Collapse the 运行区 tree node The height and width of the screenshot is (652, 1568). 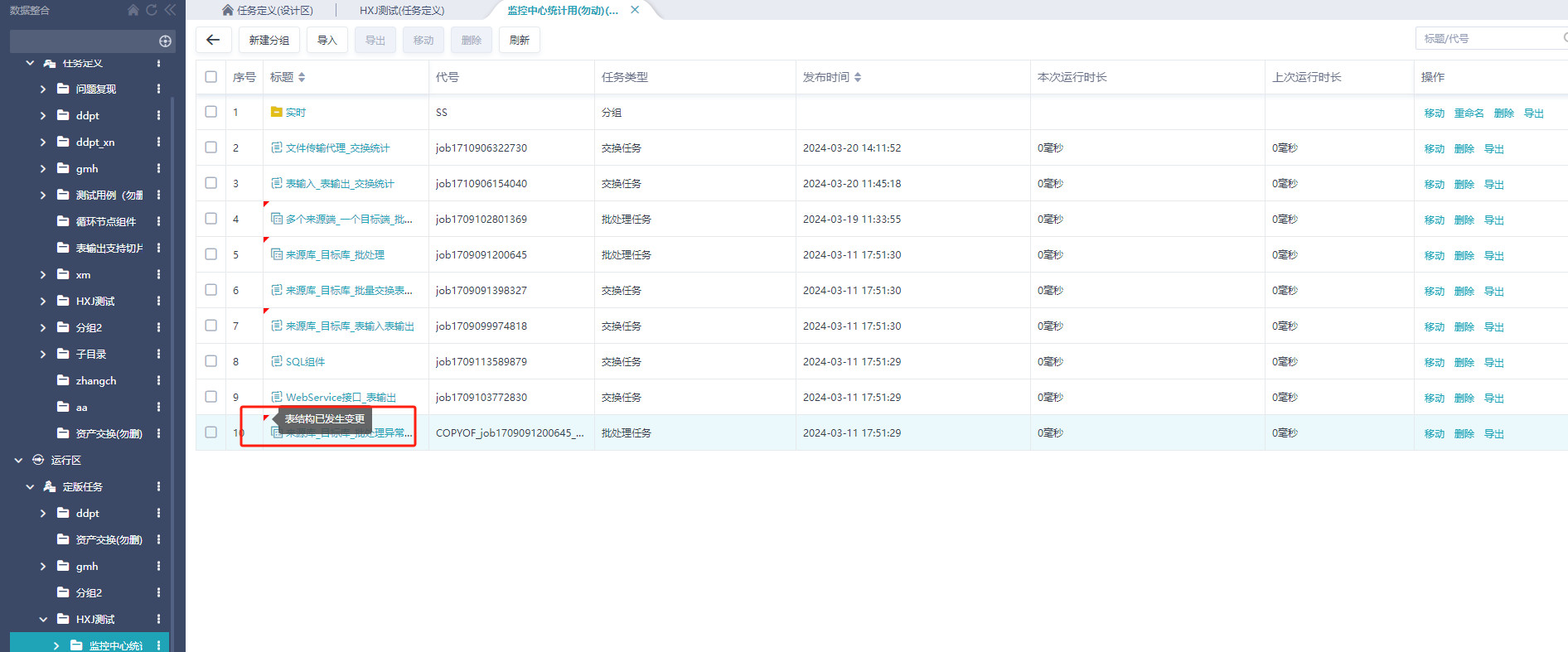click(x=18, y=461)
